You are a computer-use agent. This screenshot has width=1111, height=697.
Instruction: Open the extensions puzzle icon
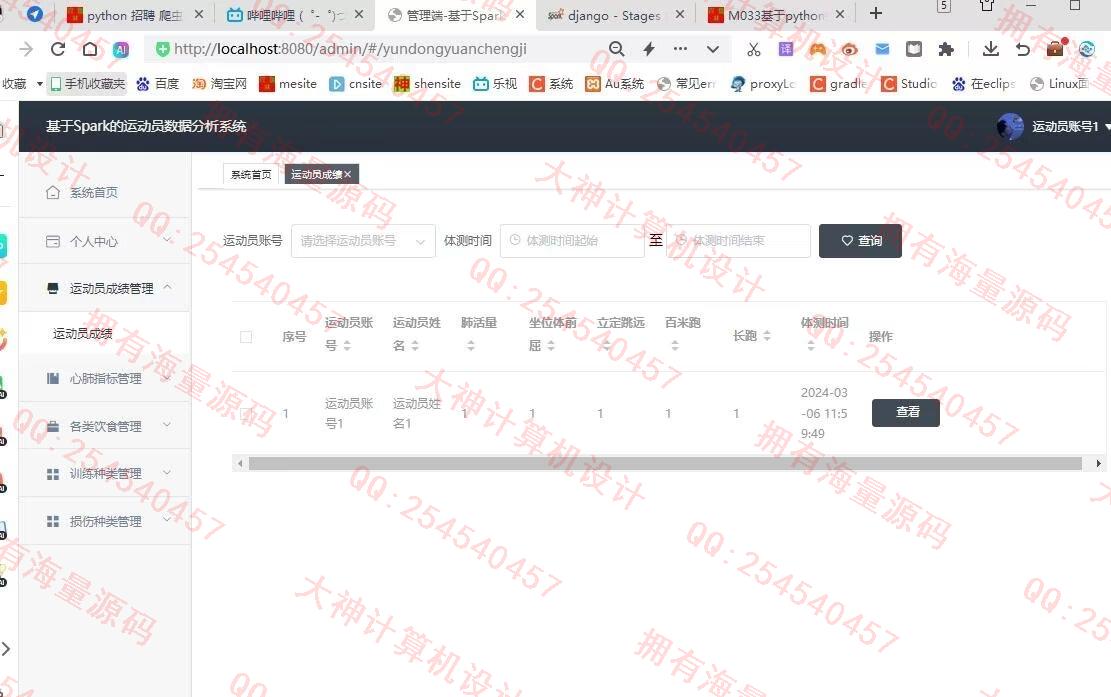pyautogui.click(x=945, y=49)
